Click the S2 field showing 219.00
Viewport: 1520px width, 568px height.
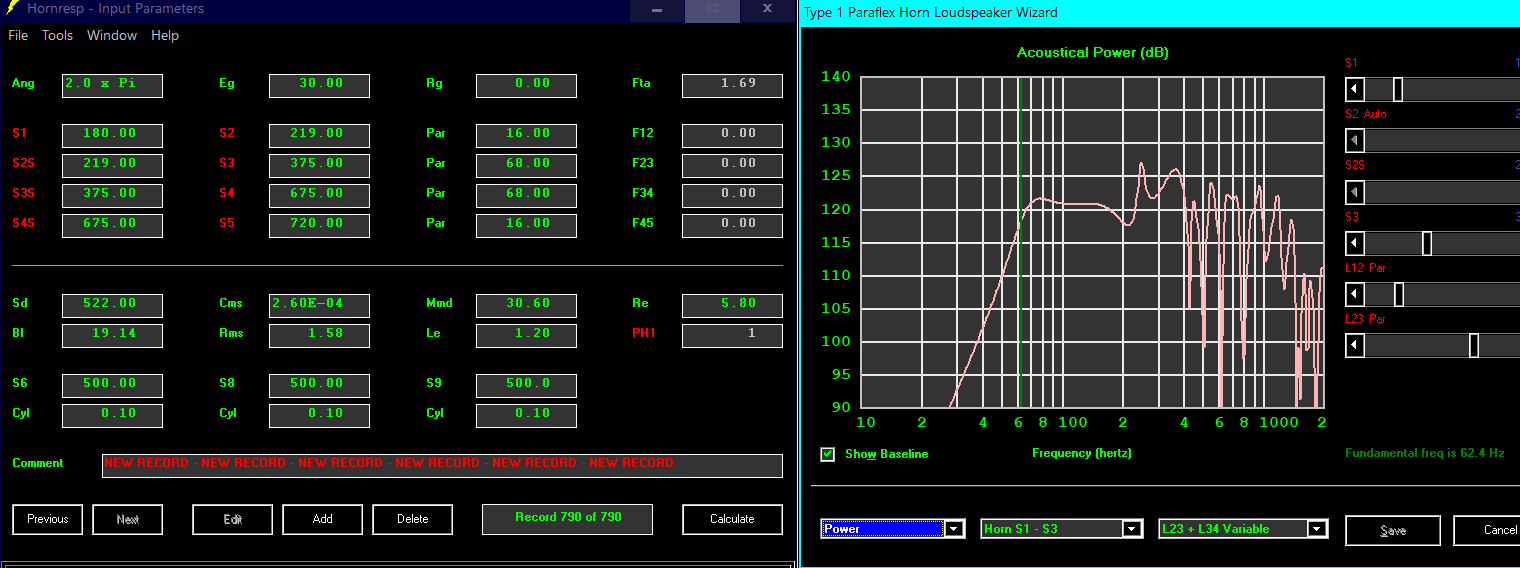click(x=319, y=135)
